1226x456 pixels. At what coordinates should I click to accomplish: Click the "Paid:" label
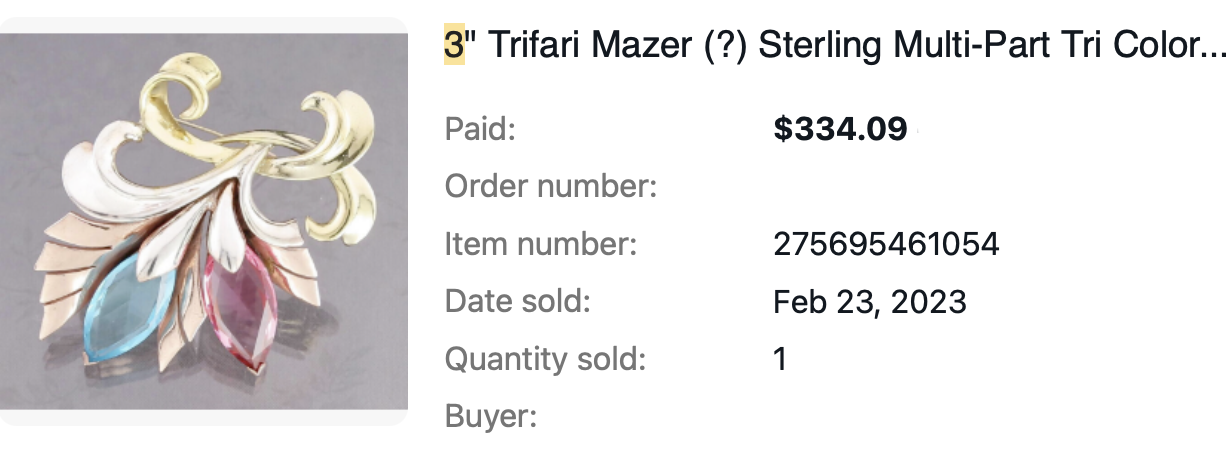(480, 128)
